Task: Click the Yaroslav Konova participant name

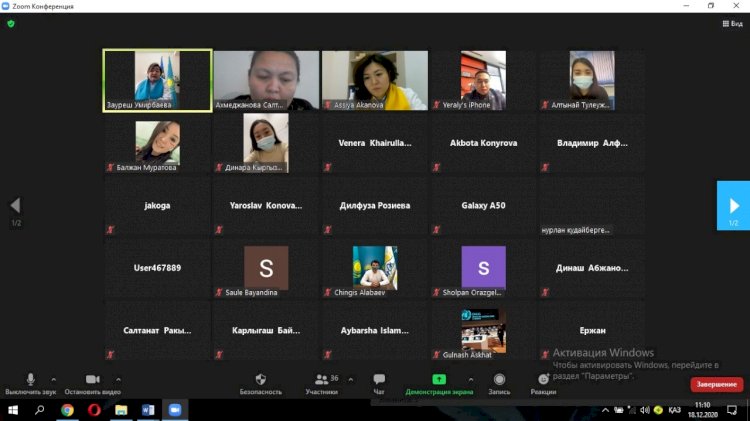Action: pos(265,205)
